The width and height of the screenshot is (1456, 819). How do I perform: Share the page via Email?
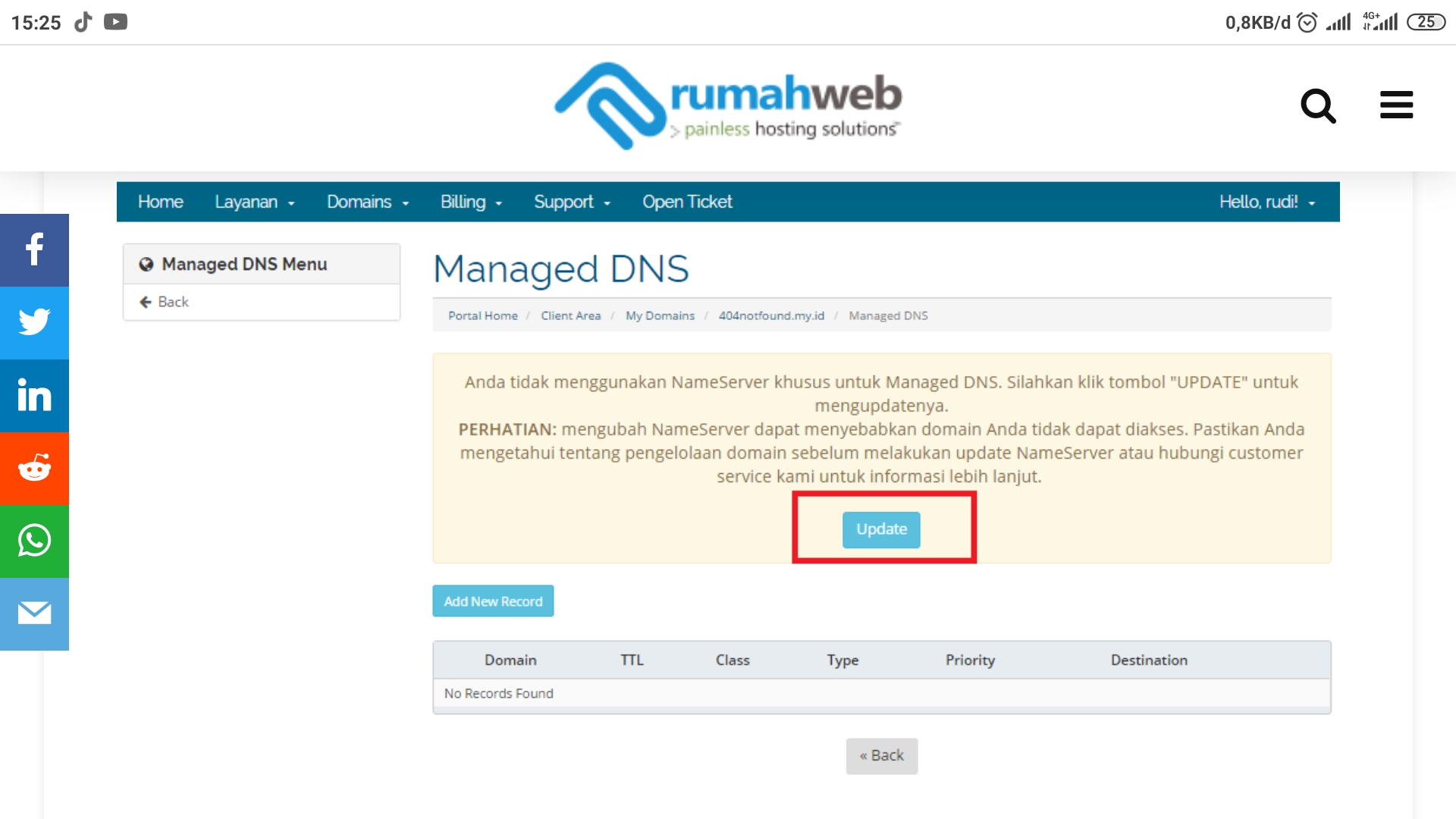tap(34, 613)
